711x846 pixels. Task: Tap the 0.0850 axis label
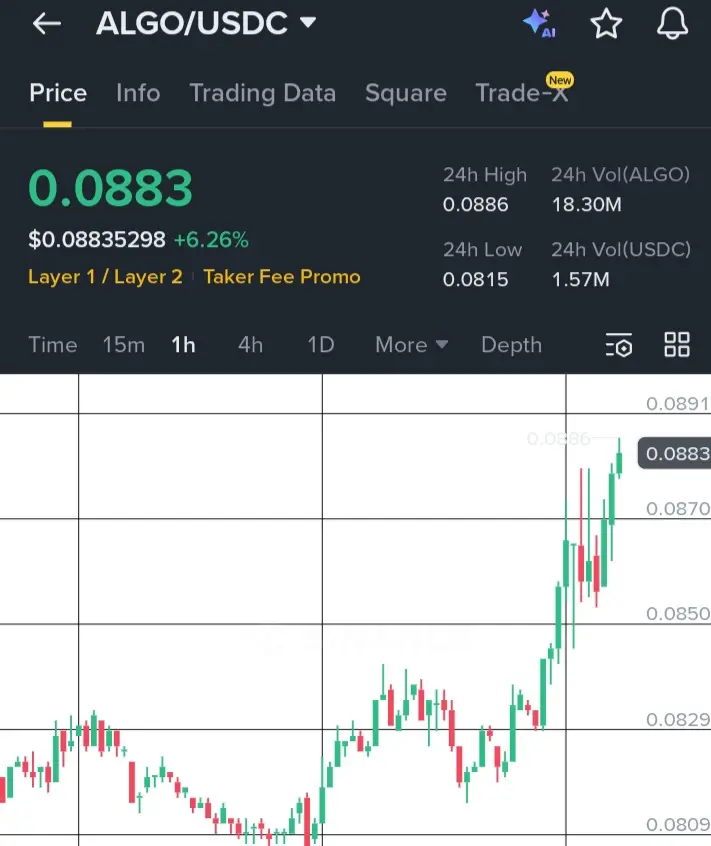(x=678, y=613)
